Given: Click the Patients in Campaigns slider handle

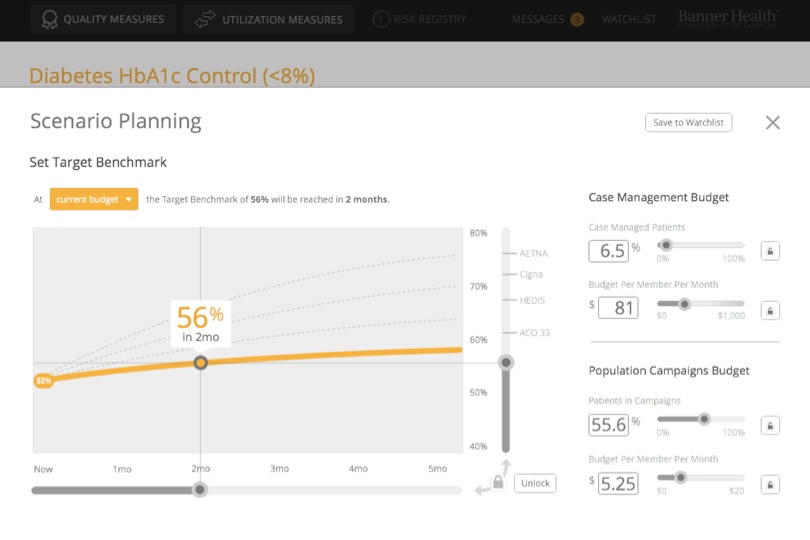Looking at the screenshot, I should click(x=704, y=419).
